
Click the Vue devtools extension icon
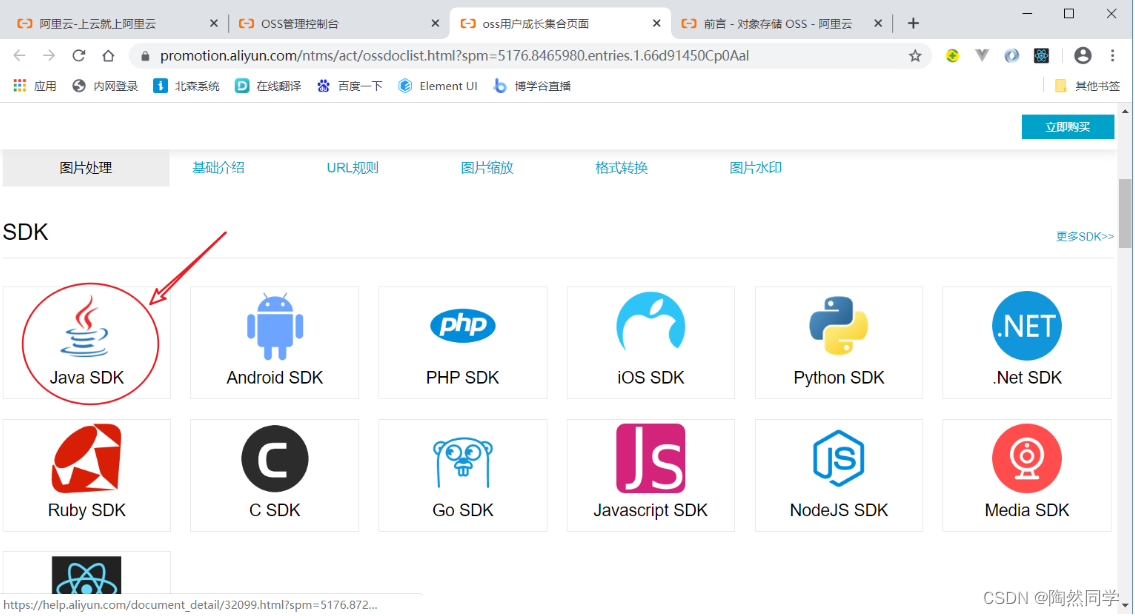[982, 56]
